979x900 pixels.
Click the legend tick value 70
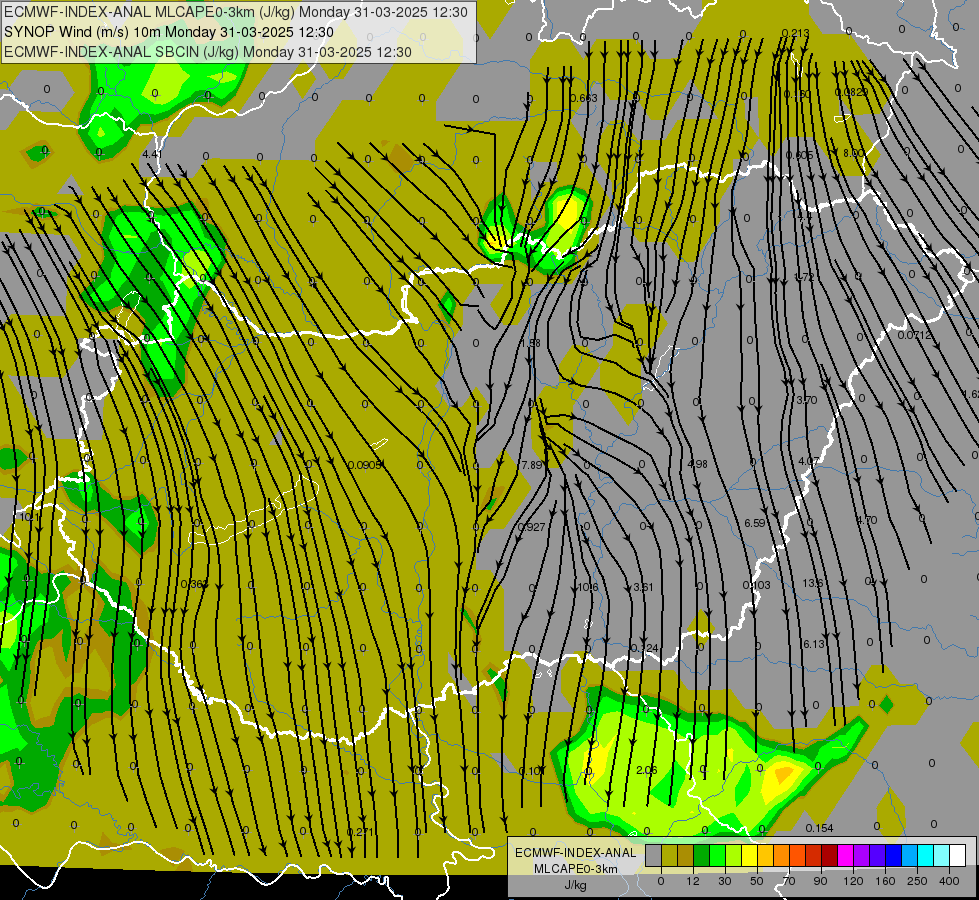789,881
